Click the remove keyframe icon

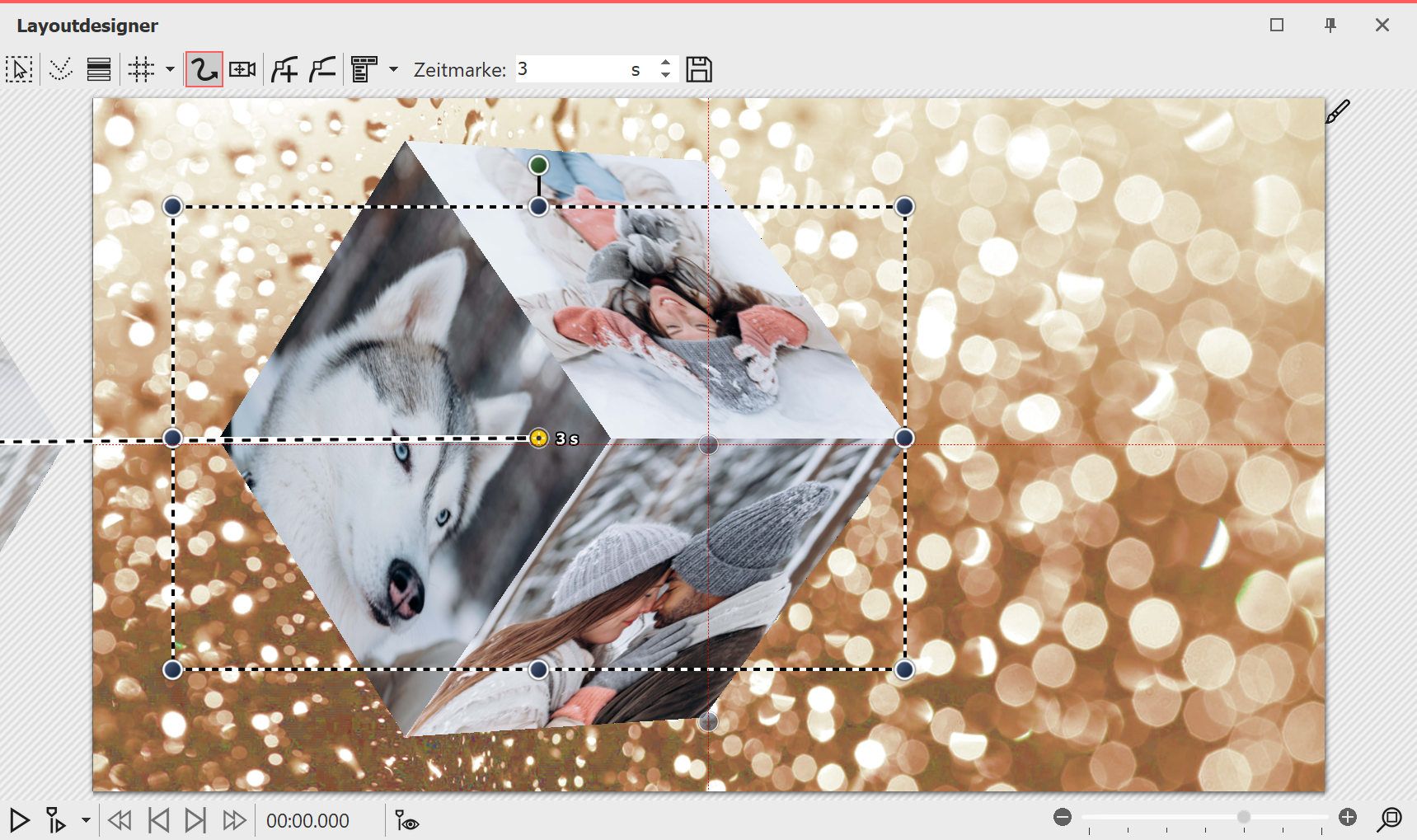321,69
